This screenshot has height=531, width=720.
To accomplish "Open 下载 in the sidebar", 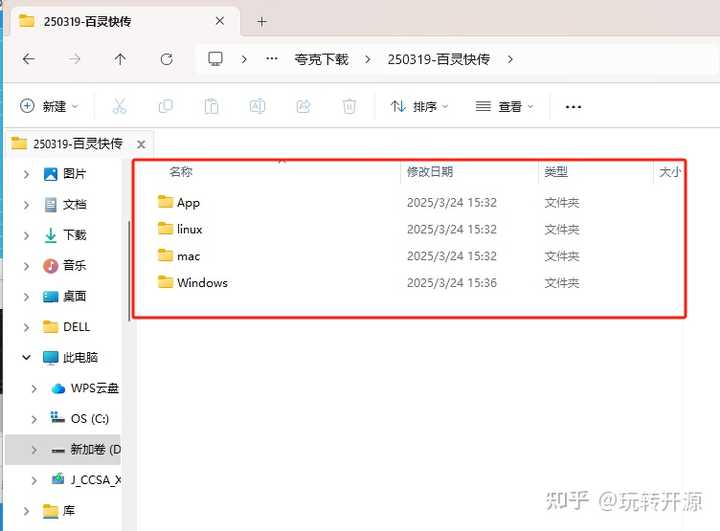I will coord(74,235).
